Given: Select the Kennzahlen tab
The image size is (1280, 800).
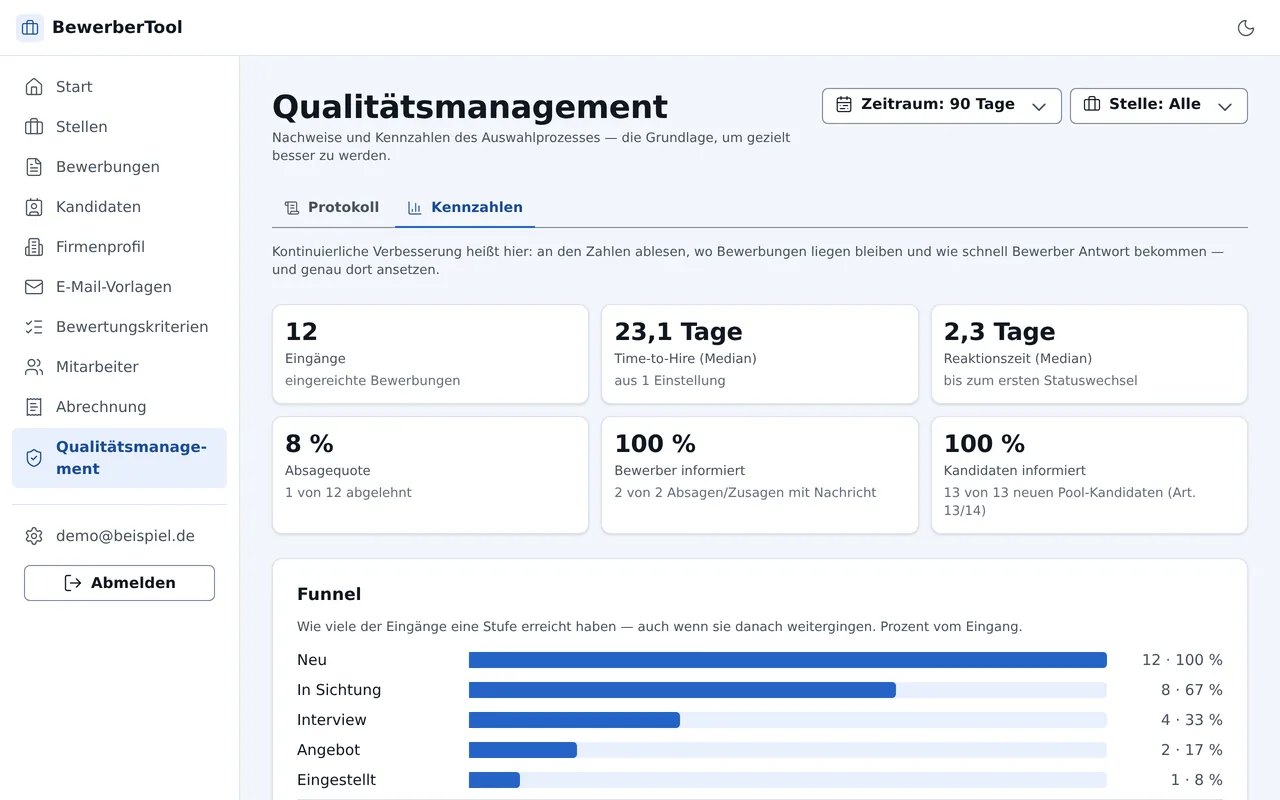Looking at the screenshot, I should point(465,208).
